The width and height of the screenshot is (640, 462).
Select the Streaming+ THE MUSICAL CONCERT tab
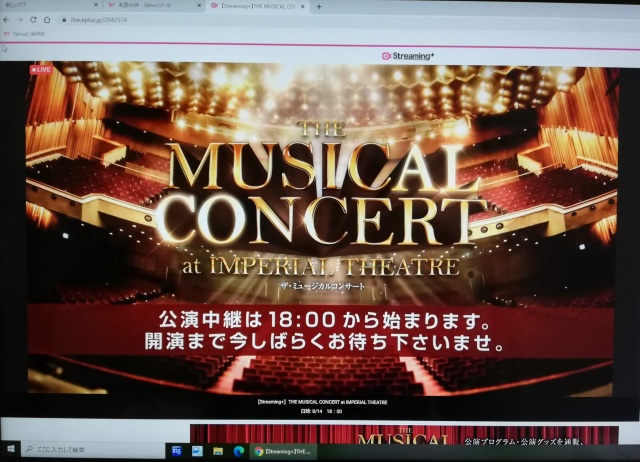click(258, 6)
